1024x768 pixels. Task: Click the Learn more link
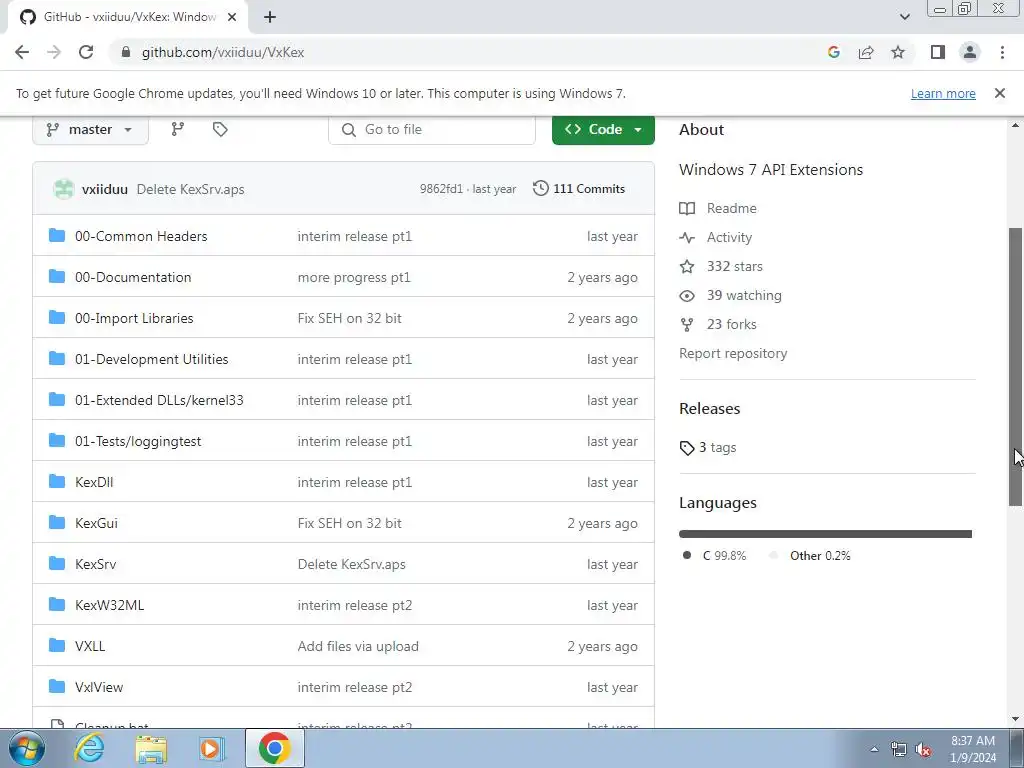click(x=943, y=94)
